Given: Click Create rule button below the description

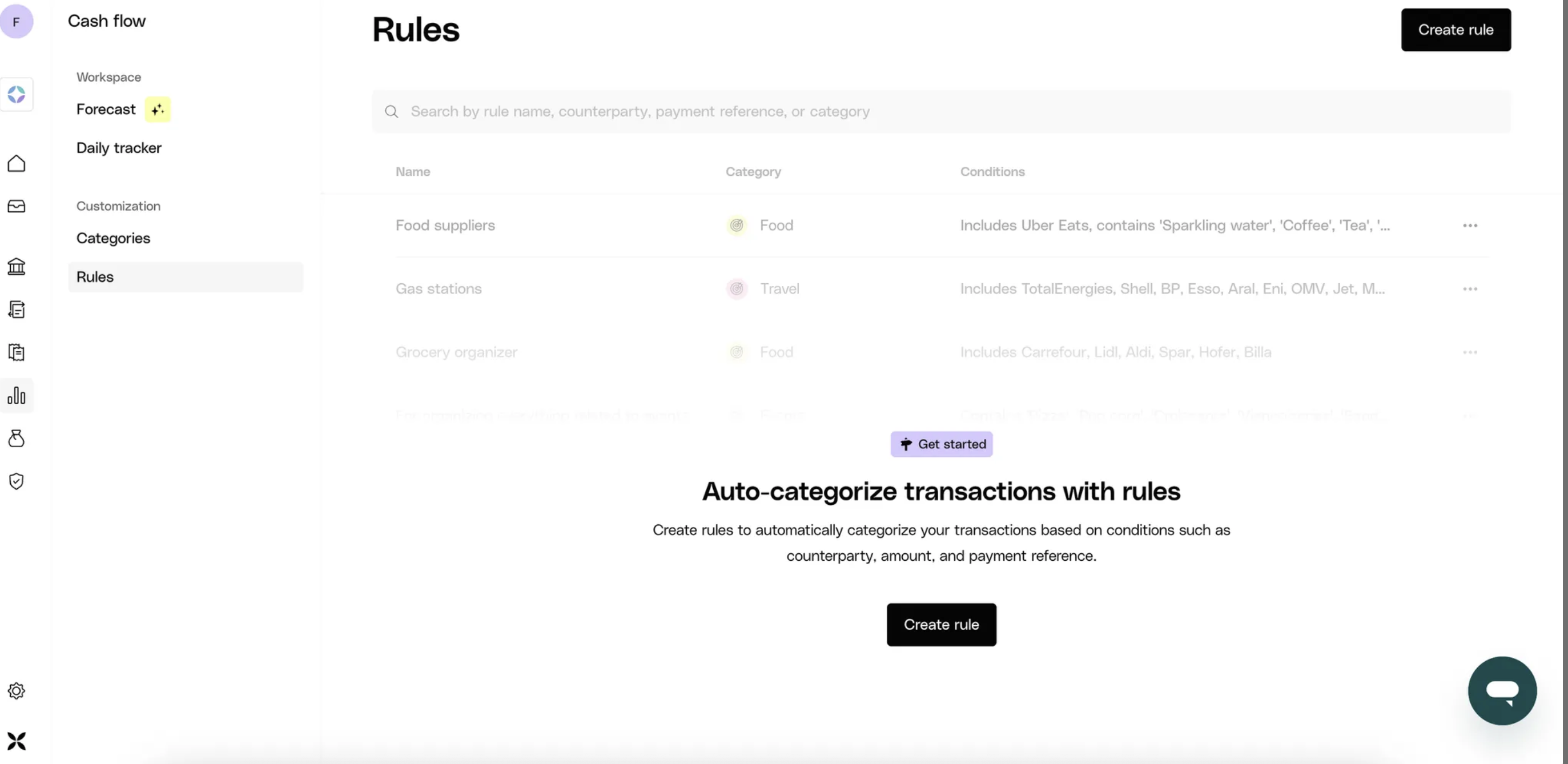Looking at the screenshot, I should pyautogui.click(x=941, y=625).
